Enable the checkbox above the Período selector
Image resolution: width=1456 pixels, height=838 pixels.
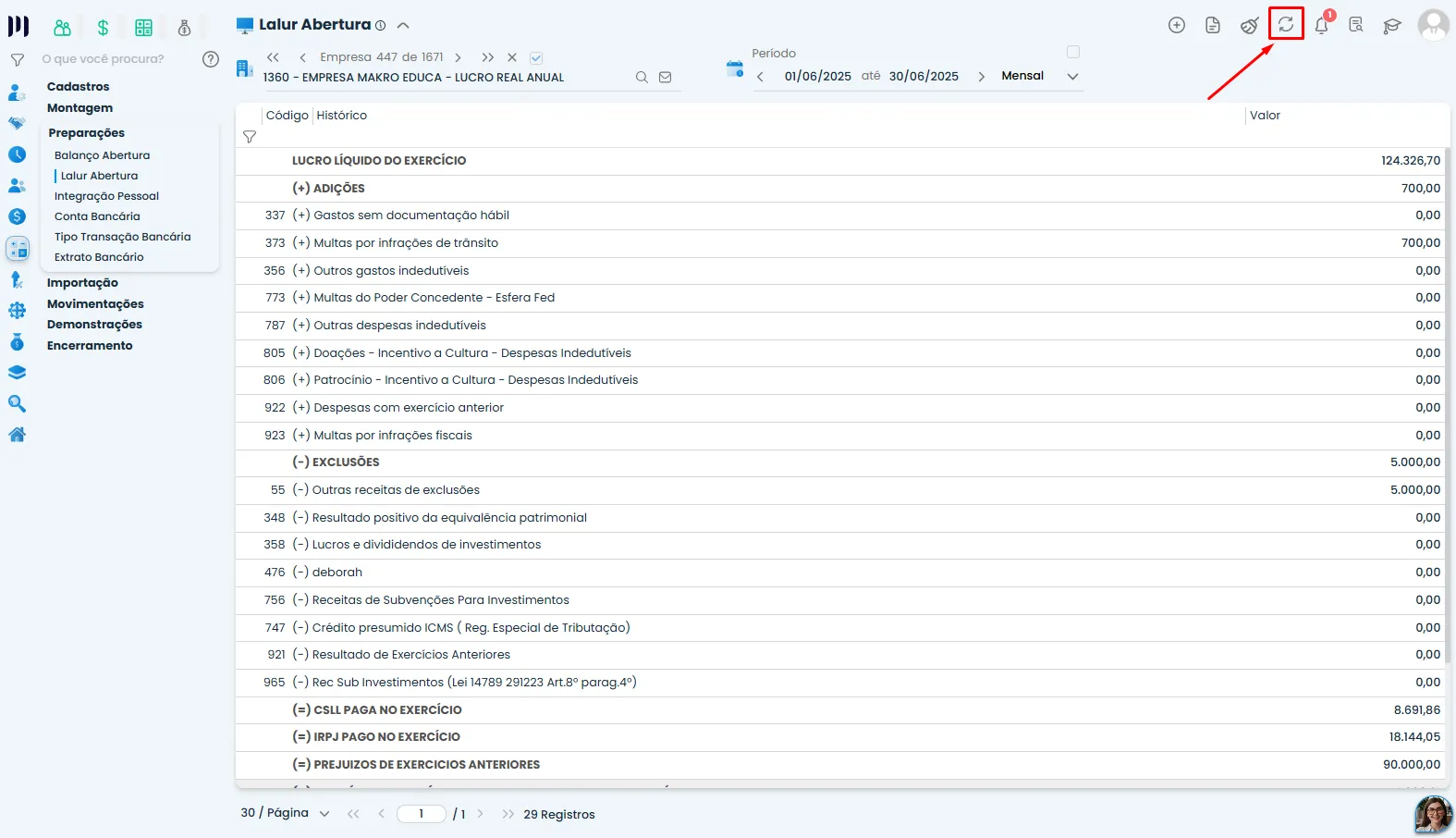pos(1073,52)
